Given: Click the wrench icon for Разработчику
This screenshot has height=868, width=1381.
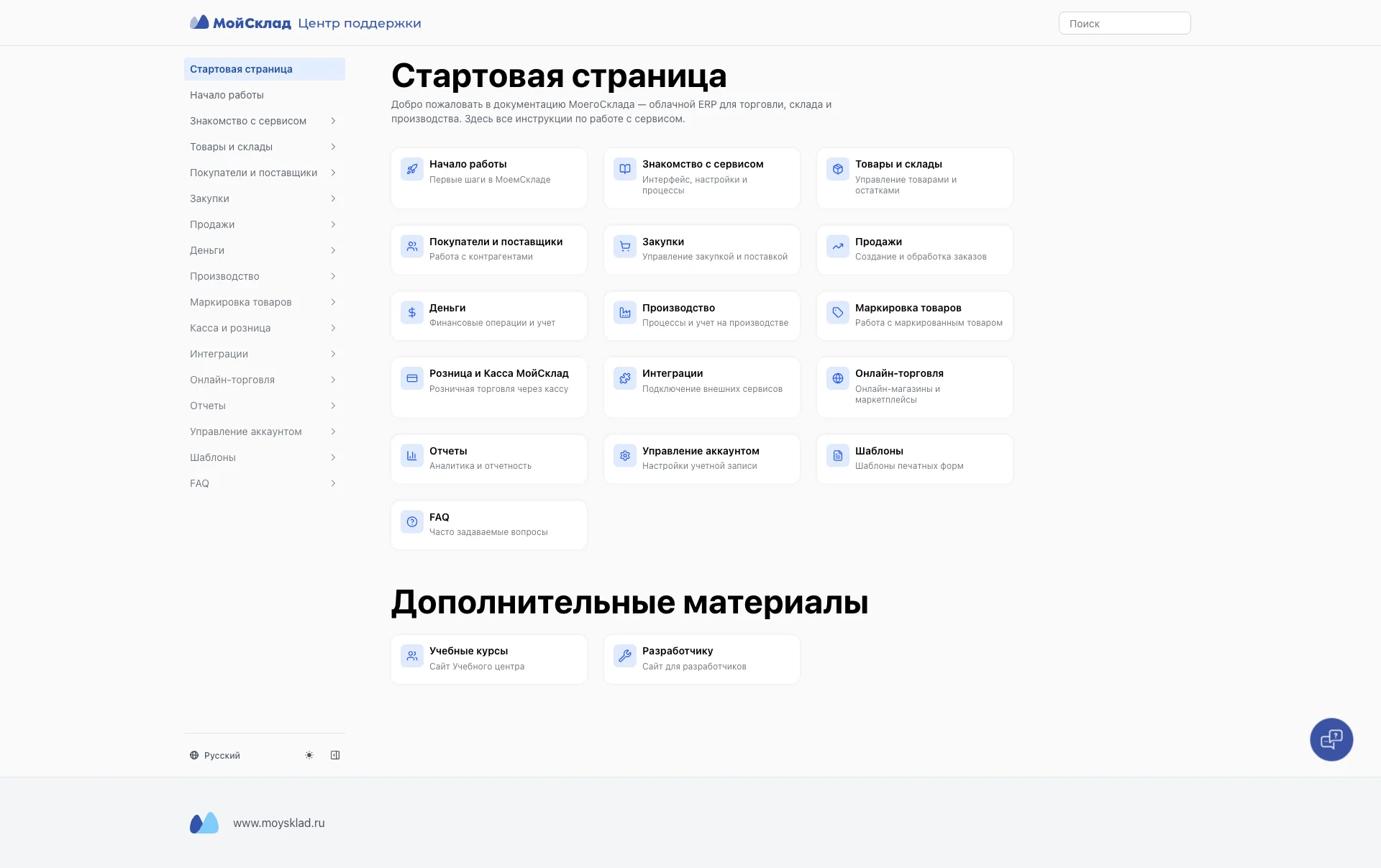Looking at the screenshot, I should [625, 656].
